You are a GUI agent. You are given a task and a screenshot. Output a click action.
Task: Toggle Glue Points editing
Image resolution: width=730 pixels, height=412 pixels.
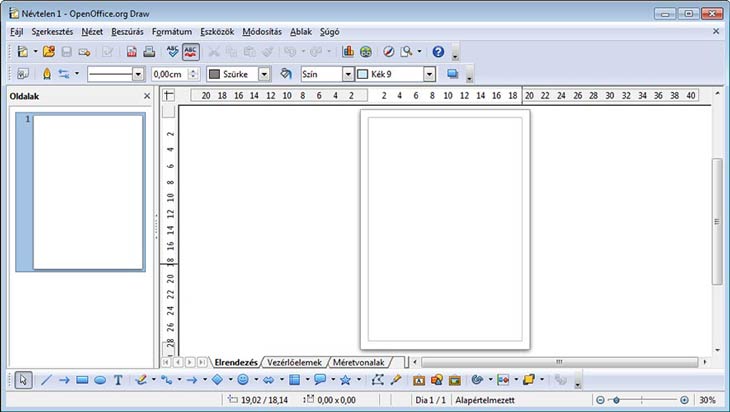(x=396, y=380)
